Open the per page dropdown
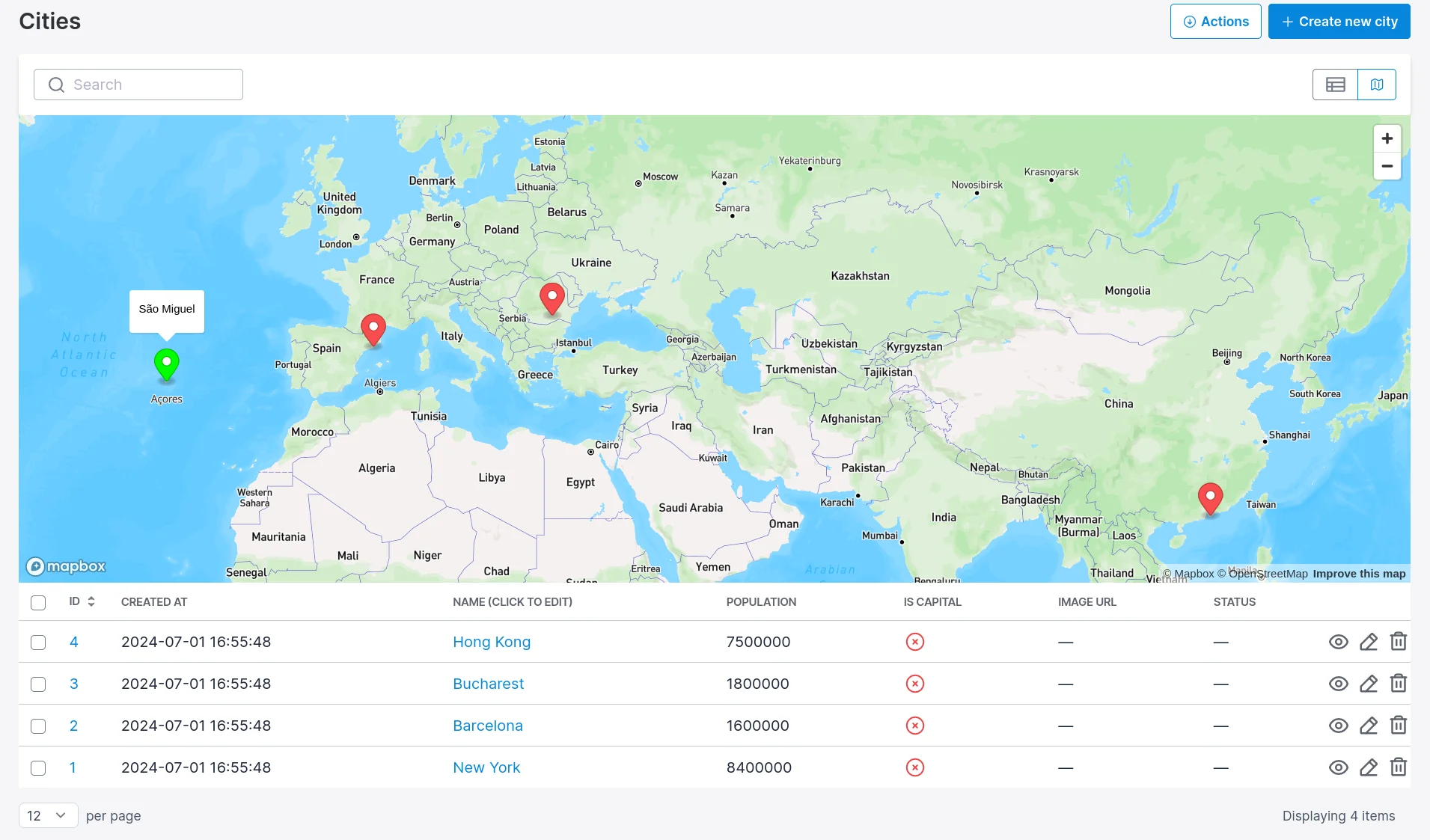The height and width of the screenshot is (840, 1430). 48,815
